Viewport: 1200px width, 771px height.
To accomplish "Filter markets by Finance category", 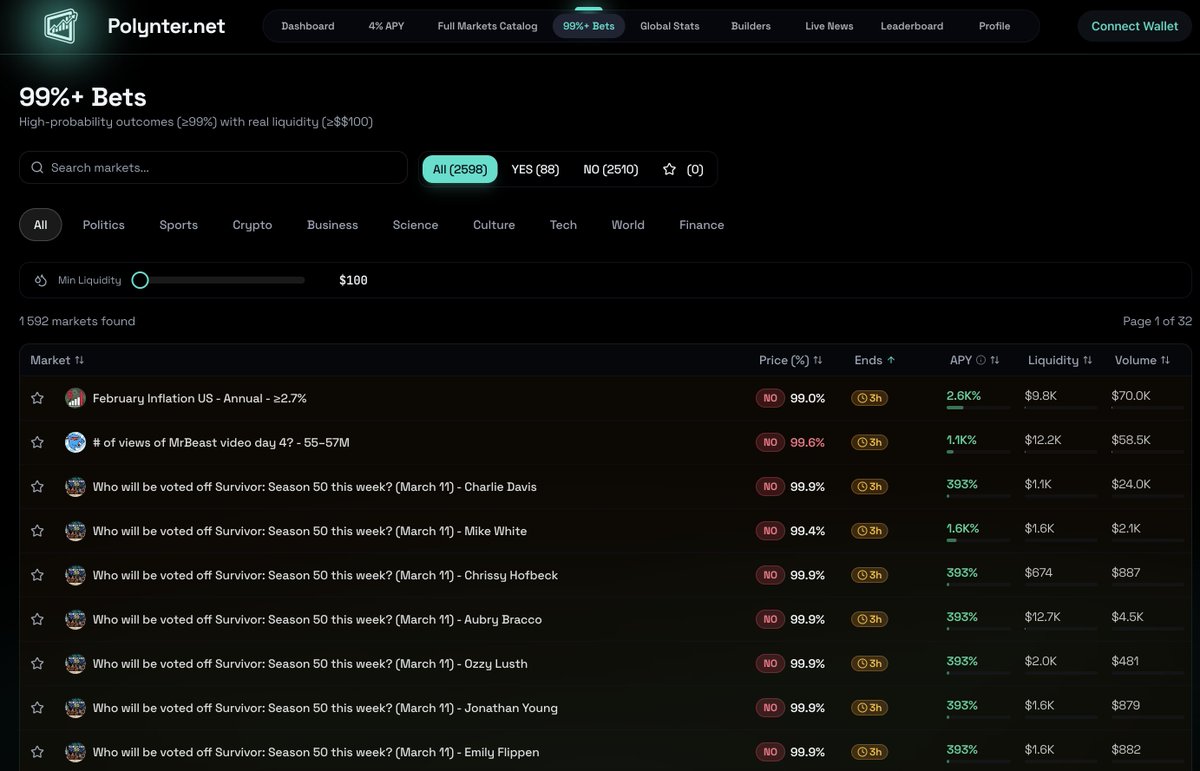I will point(702,225).
